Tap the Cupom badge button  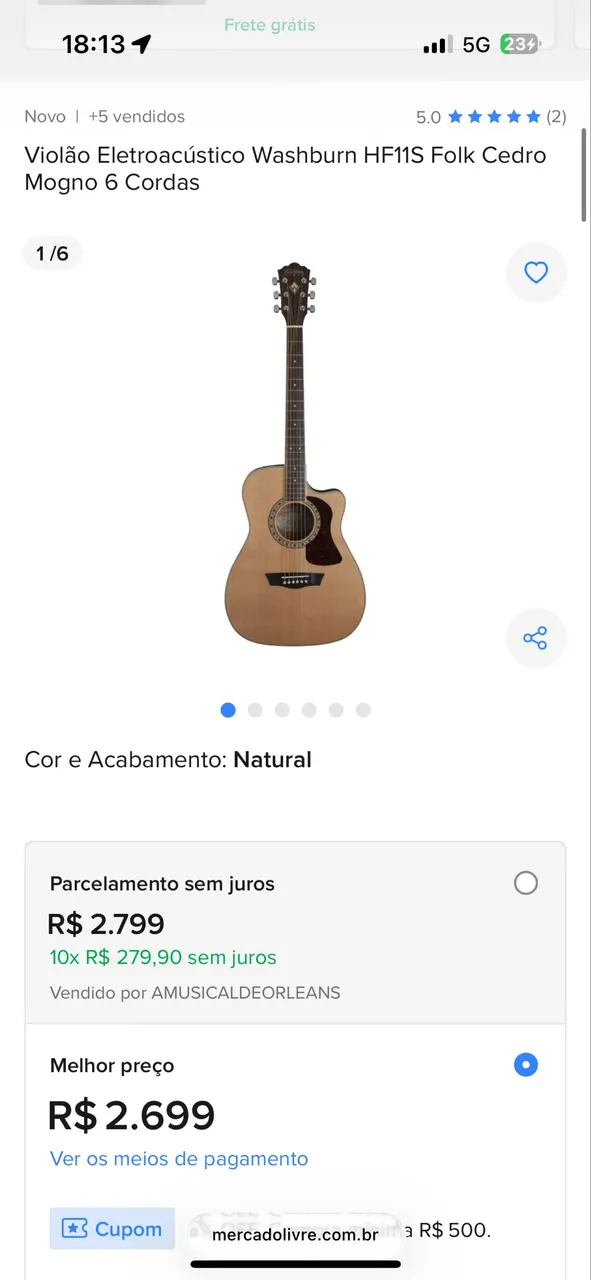pyautogui.click(x=112, y=1229)
